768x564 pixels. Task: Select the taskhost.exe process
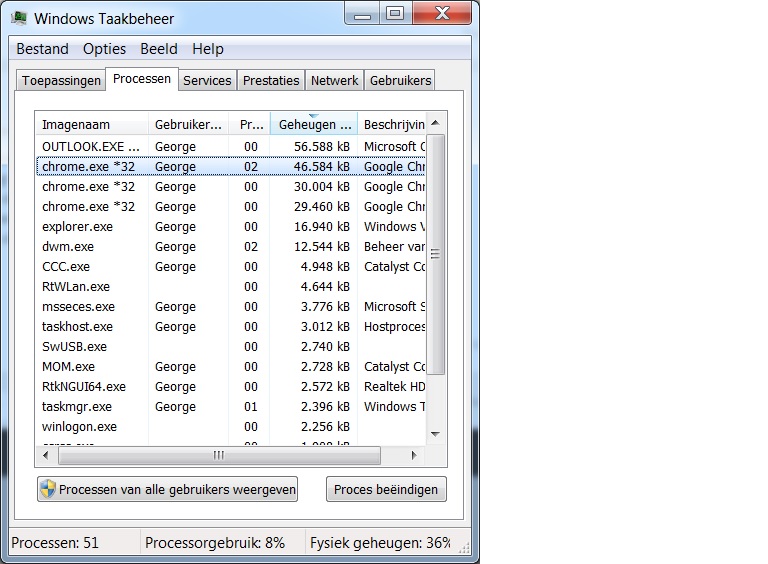click(231, 327)
